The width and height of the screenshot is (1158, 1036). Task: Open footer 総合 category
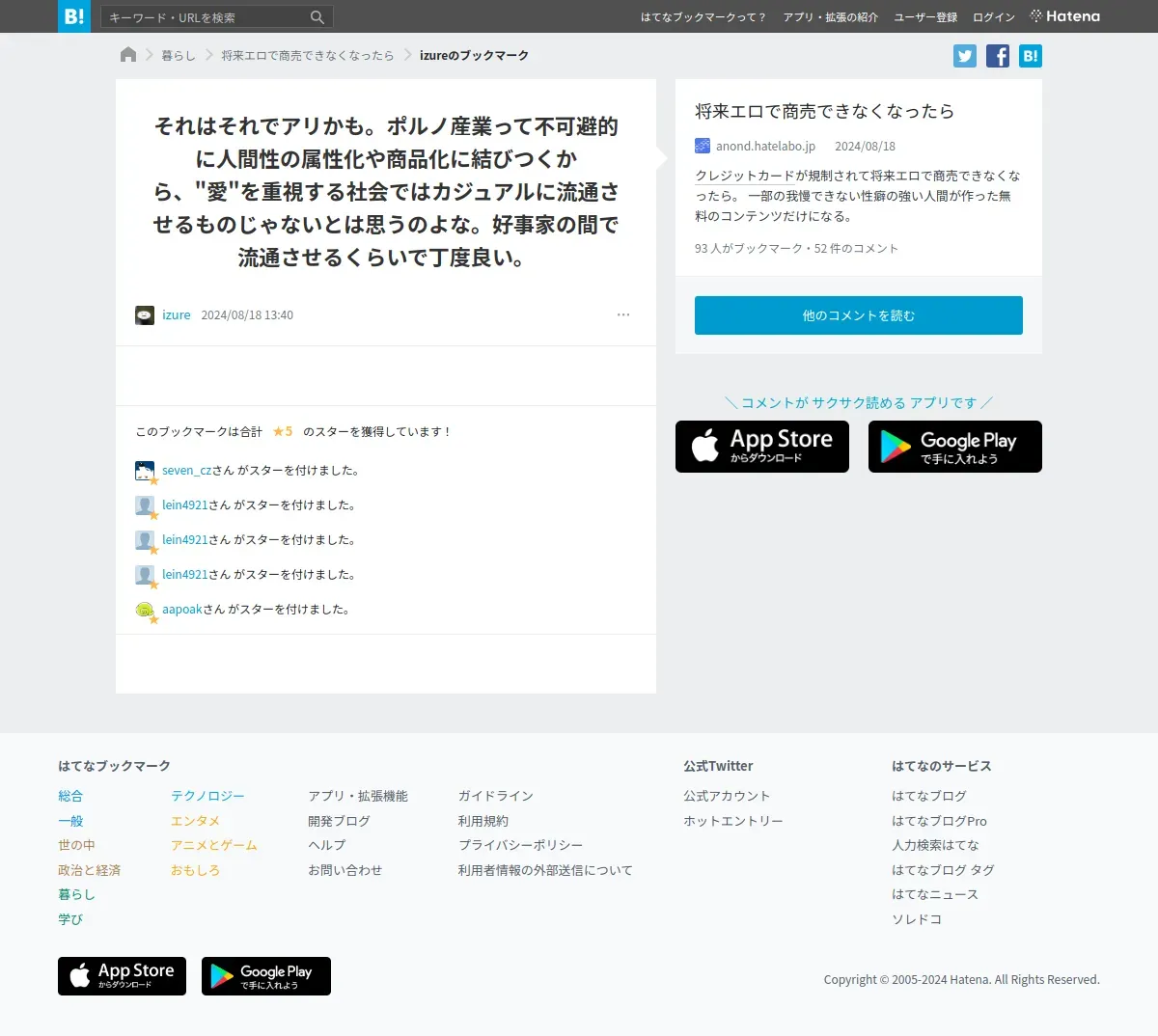click(70, 796)
